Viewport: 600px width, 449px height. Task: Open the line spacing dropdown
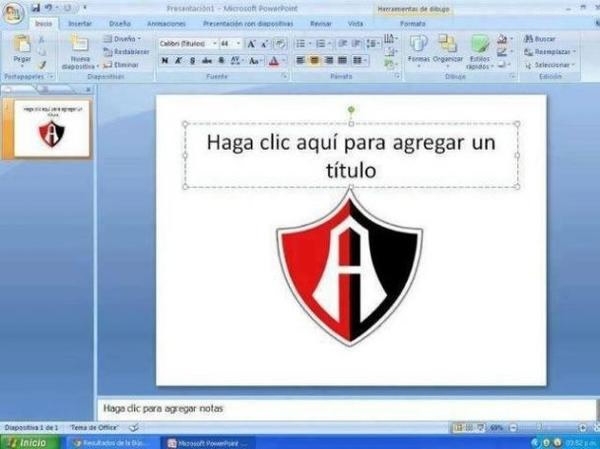coord(372,44)
